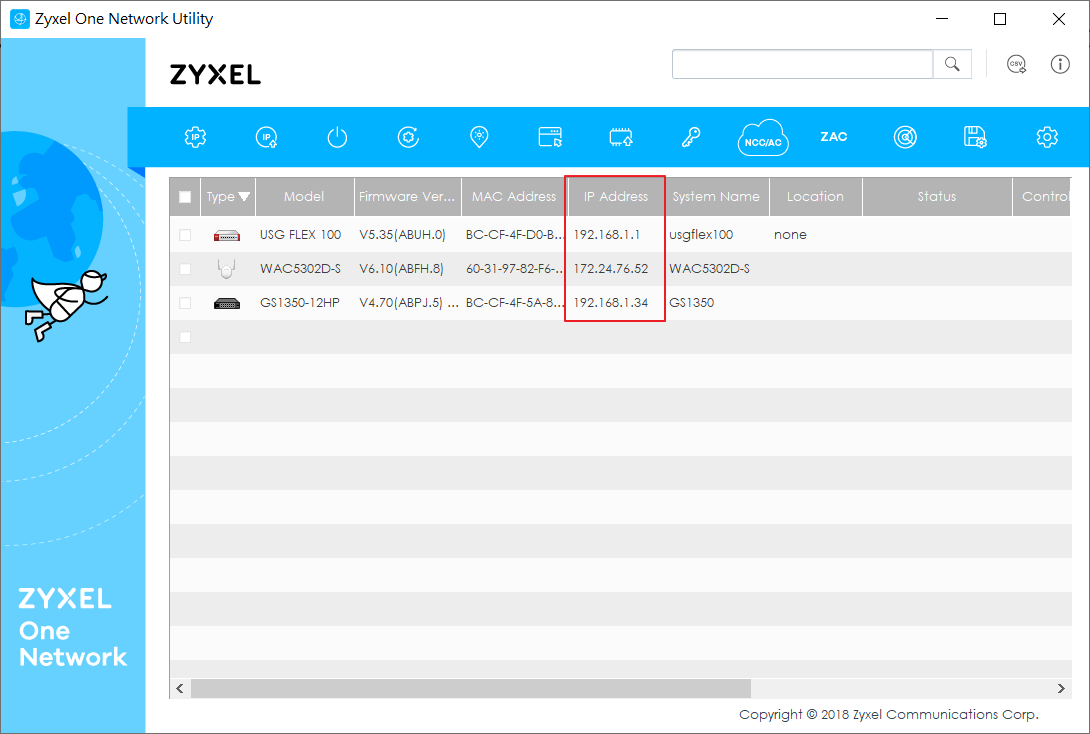Tick the select-all checkbox in header
This screenshot has width=1090, height=734.
[185, 197]
